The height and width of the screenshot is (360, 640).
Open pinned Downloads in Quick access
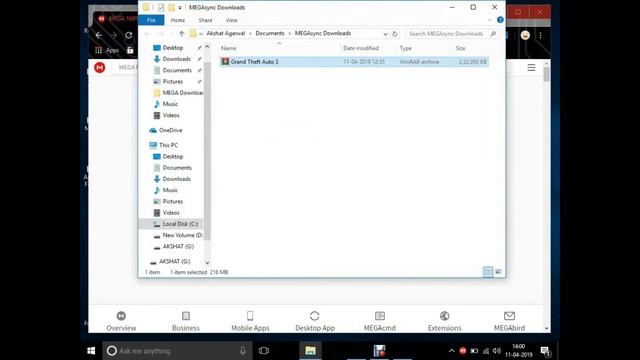click(x=176, y=59)
